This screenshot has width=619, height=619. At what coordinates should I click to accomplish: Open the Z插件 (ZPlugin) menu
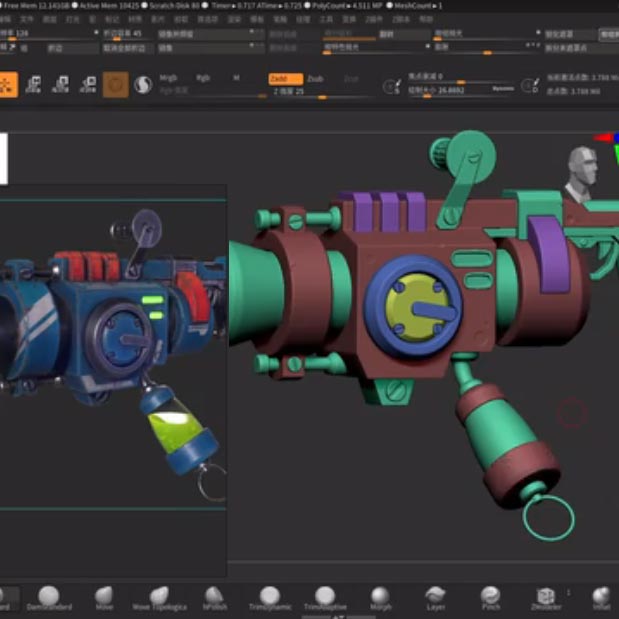tap(373, 19)
